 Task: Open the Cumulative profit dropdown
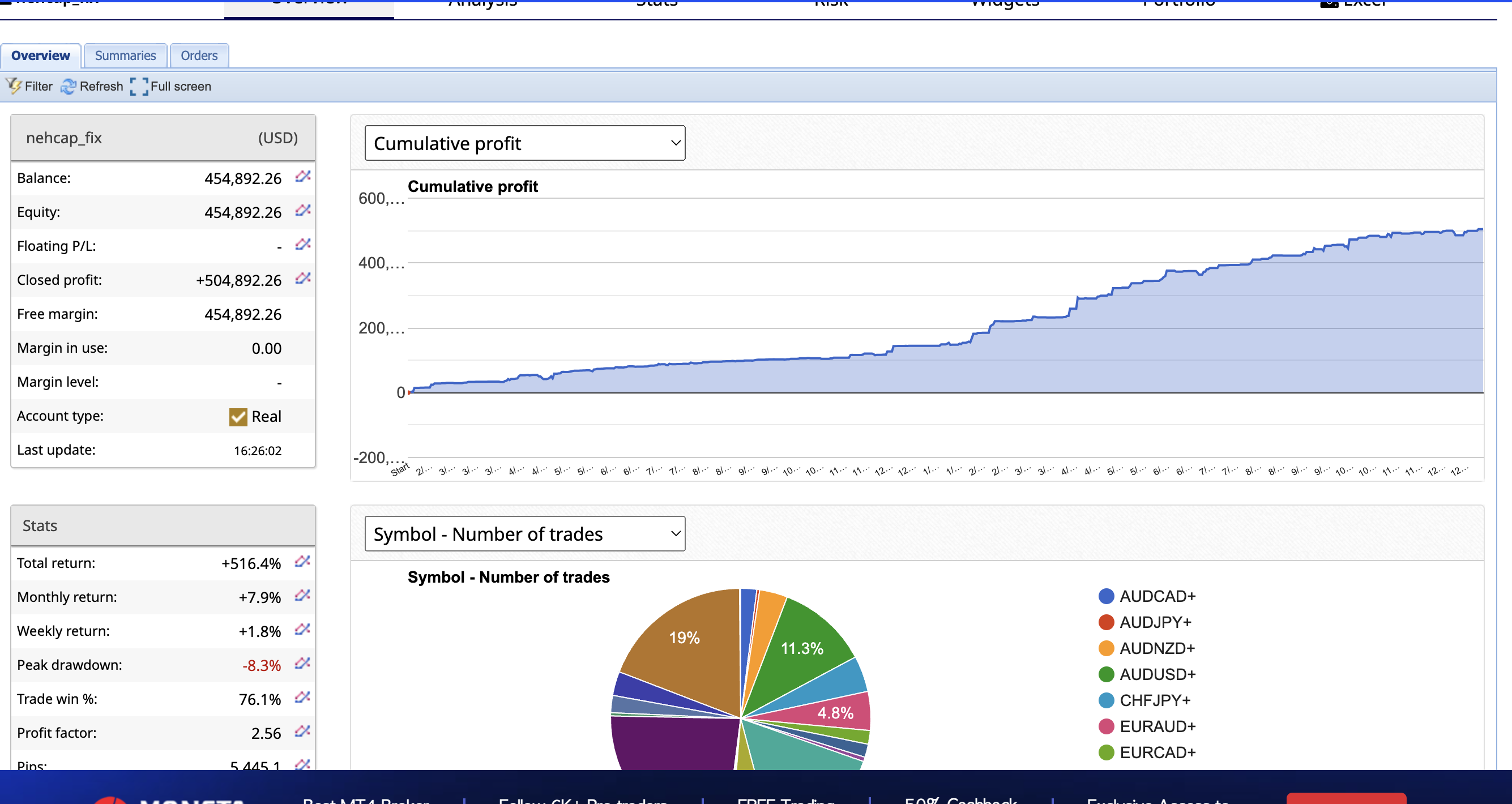tap(524, 143)
